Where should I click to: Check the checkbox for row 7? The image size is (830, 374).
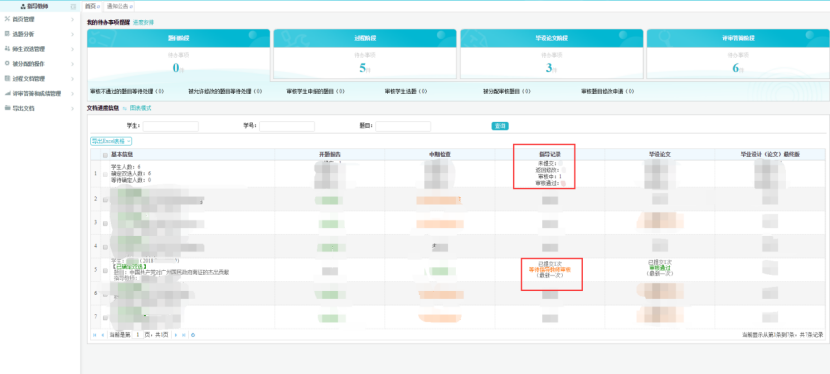(x=105, y=317)
